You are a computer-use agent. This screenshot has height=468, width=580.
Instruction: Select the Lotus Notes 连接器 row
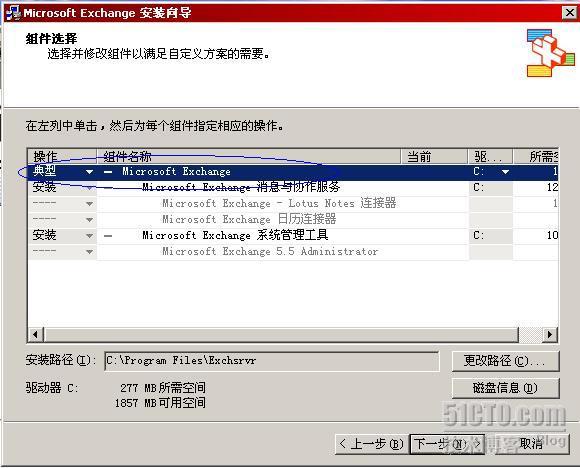293,204
